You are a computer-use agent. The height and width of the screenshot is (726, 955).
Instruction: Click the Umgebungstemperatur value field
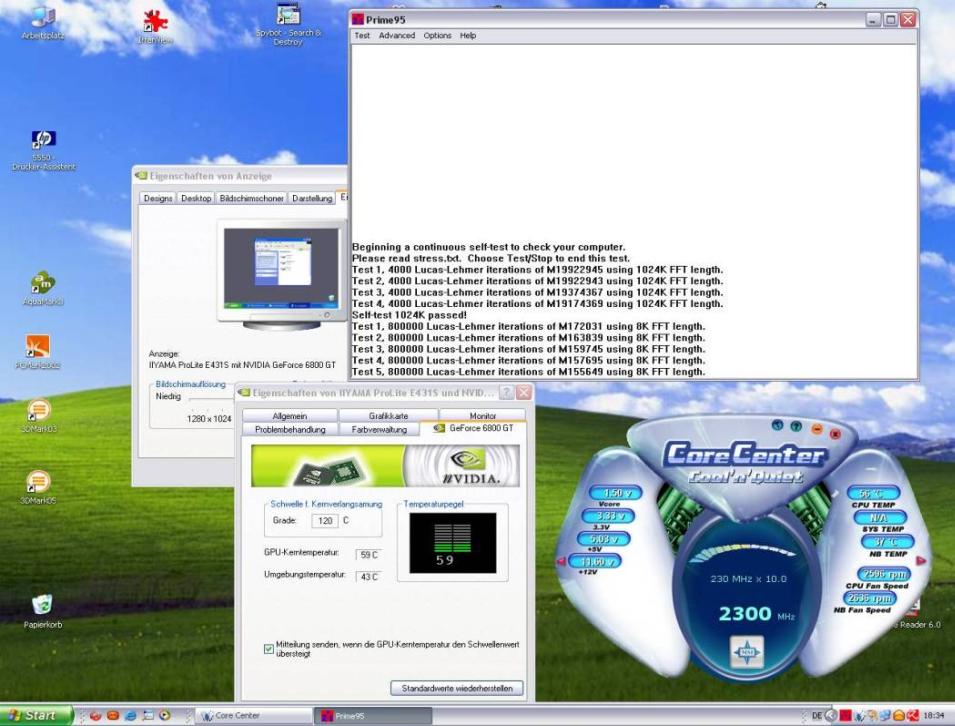coord(369,577)
